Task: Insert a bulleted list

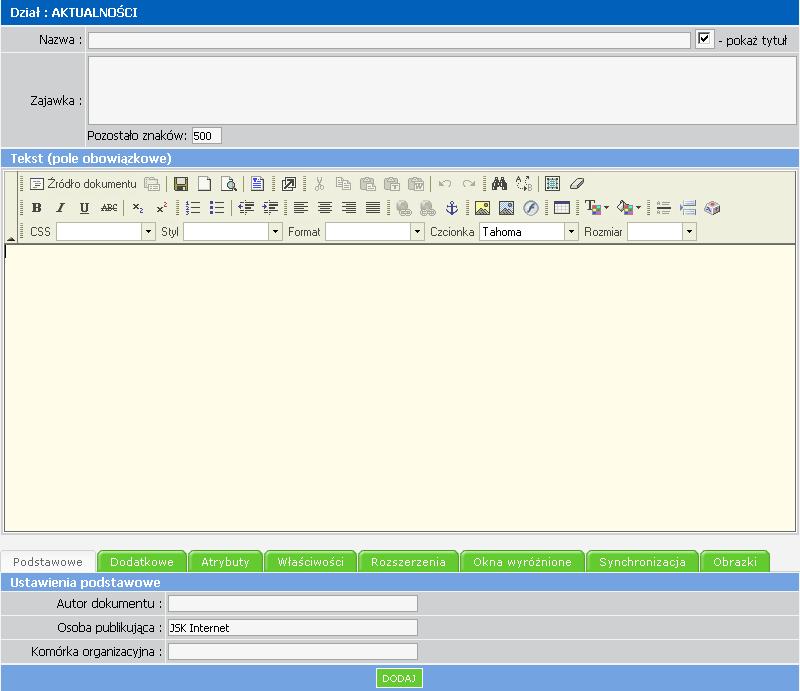Action: [x=217, y=208]
